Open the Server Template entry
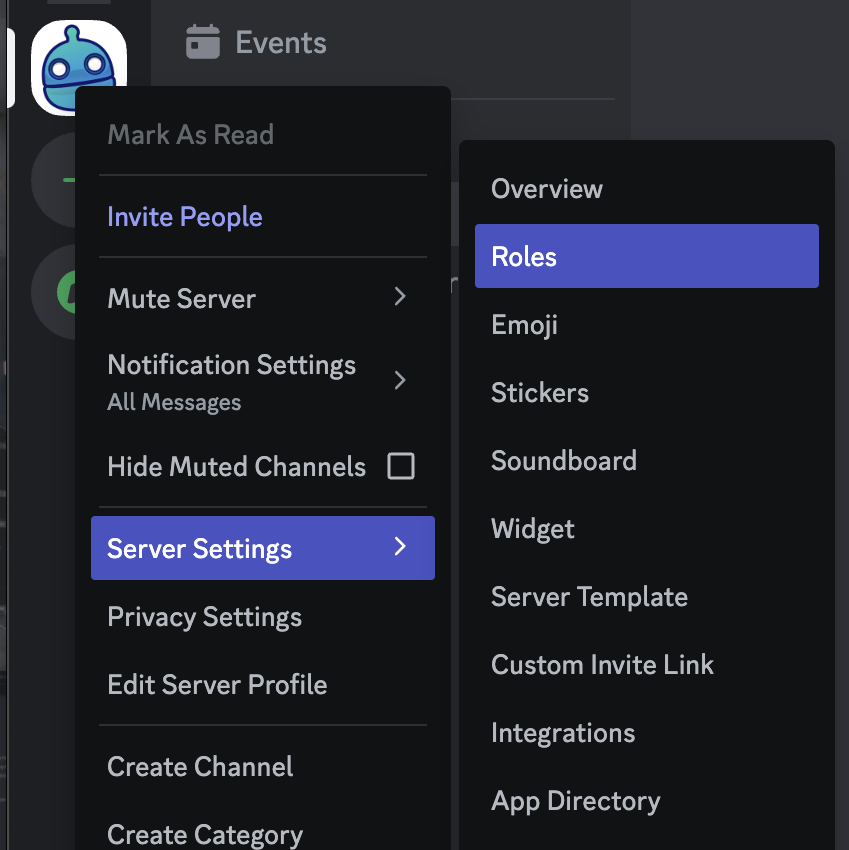Image resolution: width=849 pixels, height=850 pixels. coord(647,597)
